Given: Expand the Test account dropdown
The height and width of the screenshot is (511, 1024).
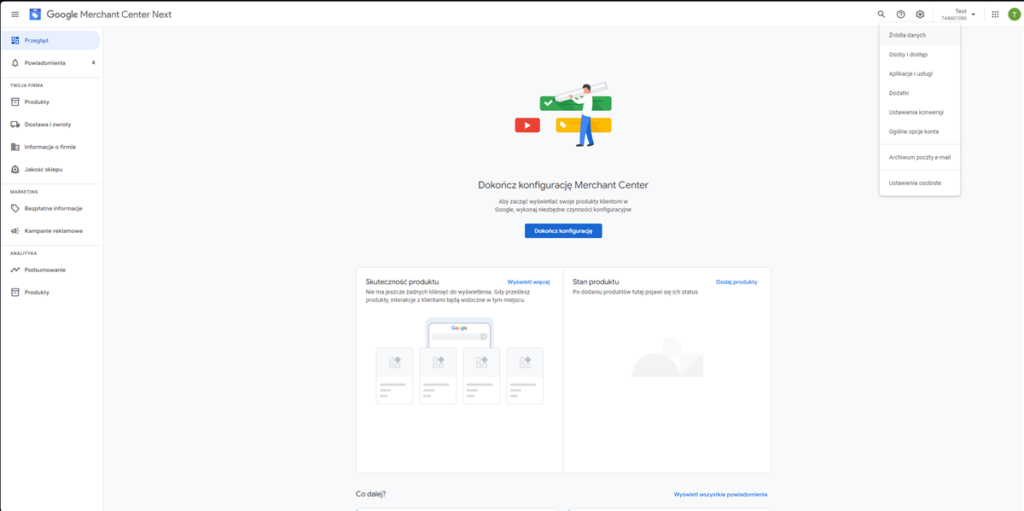Looking at the screenshot, I should point(959,14).
